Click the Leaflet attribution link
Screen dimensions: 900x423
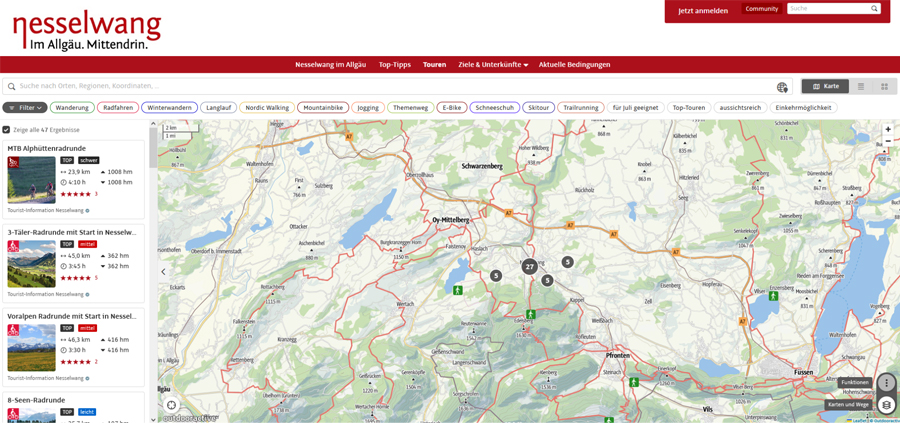859,420
